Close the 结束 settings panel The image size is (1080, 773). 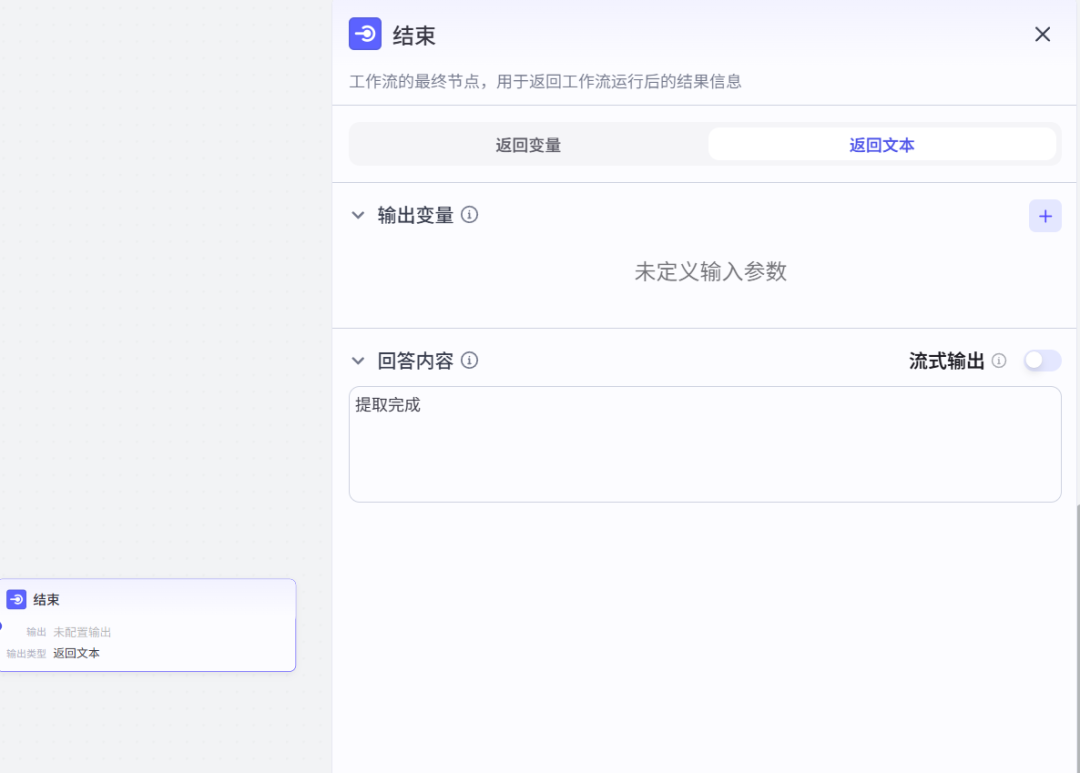point(1042,34)
